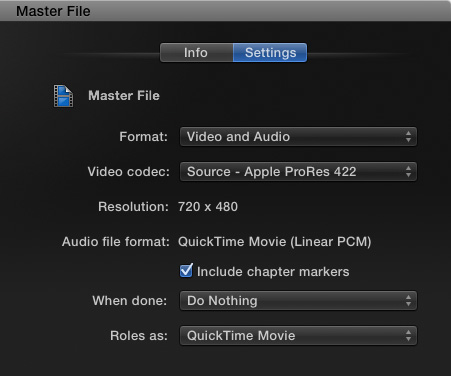Expand the When done dropdown
This screenshot has height=376, width=451.
pyautogui.click(x=298, y=301)
